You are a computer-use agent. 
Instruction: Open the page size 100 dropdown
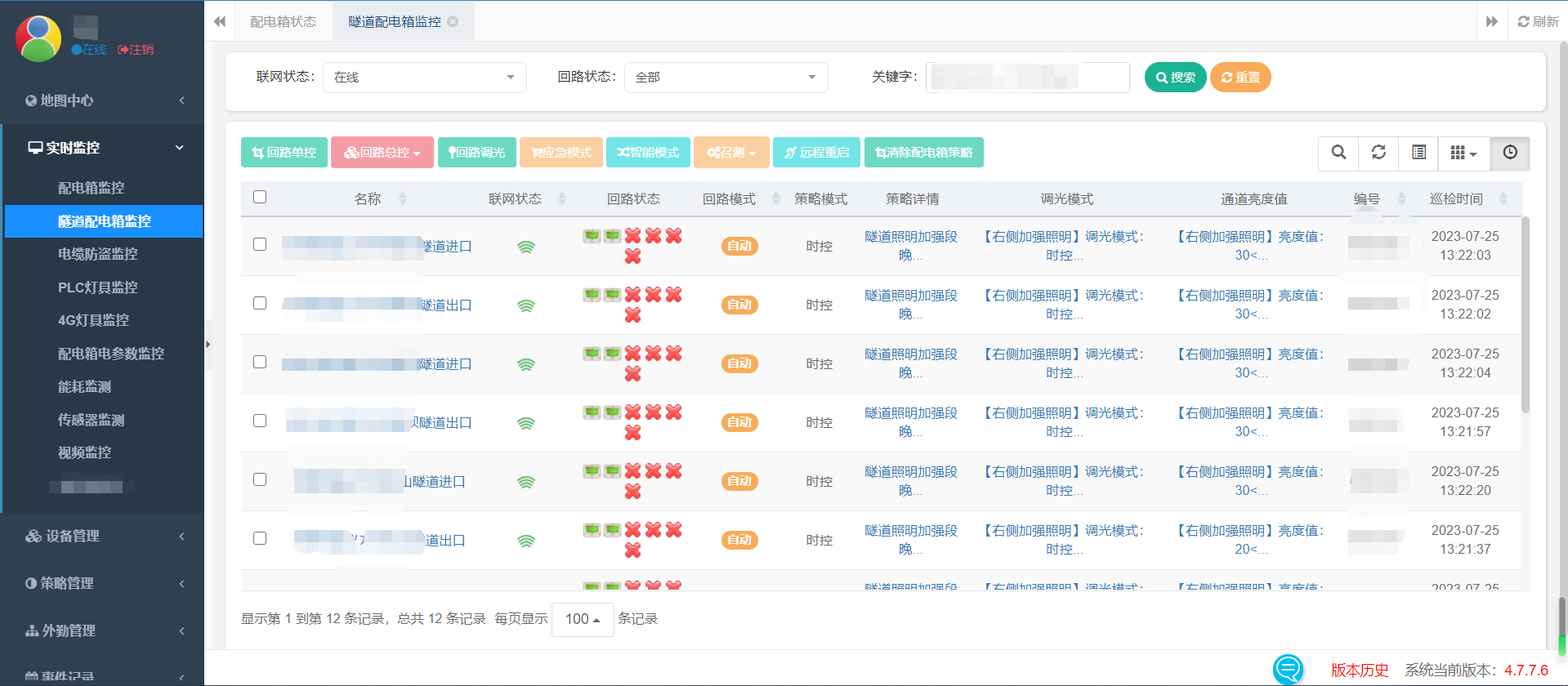coord(583,619)
